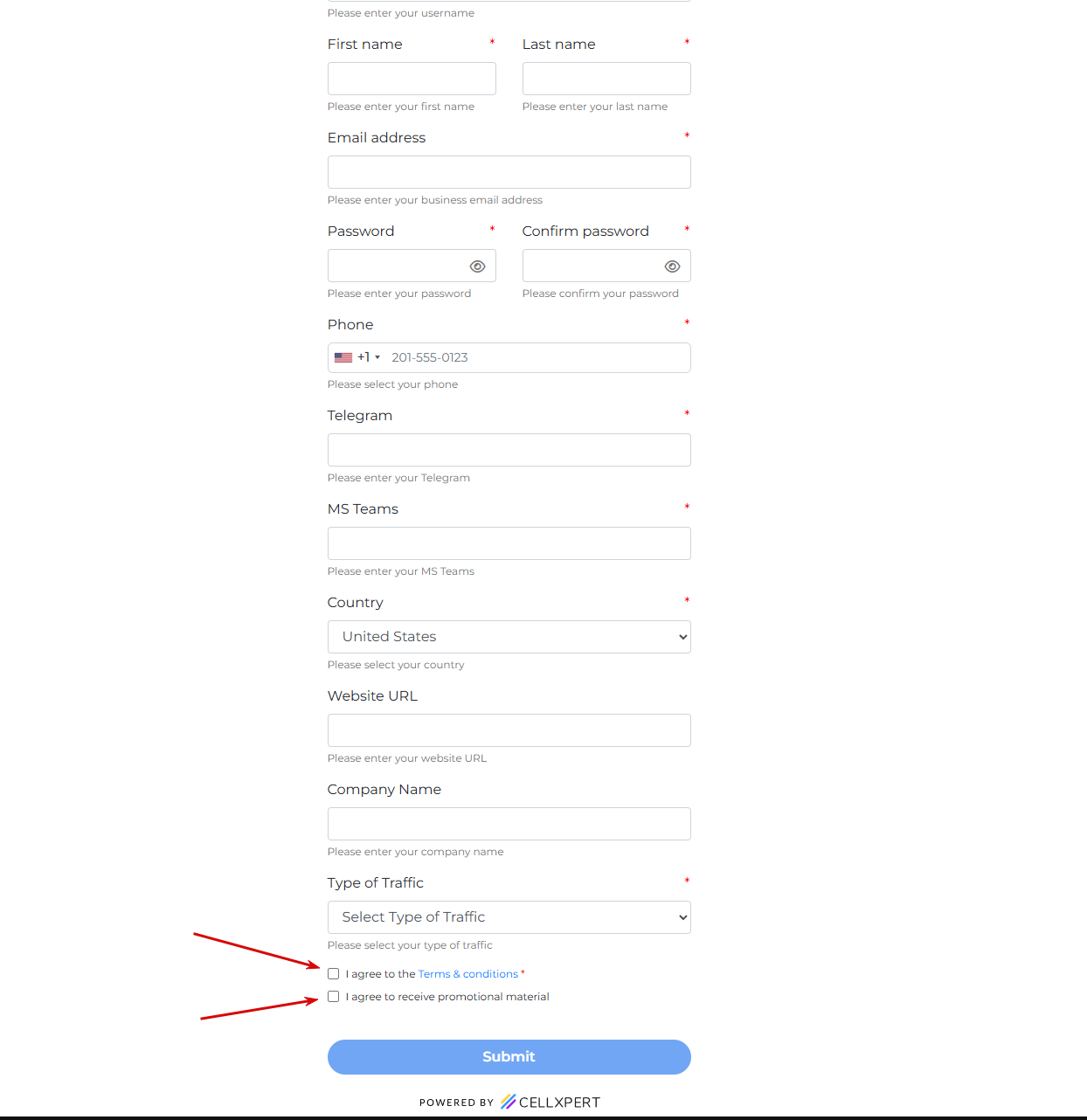The image size is (1087, 1120).
Task: Click the Company Name text field
Action: [x=509, y=824]
